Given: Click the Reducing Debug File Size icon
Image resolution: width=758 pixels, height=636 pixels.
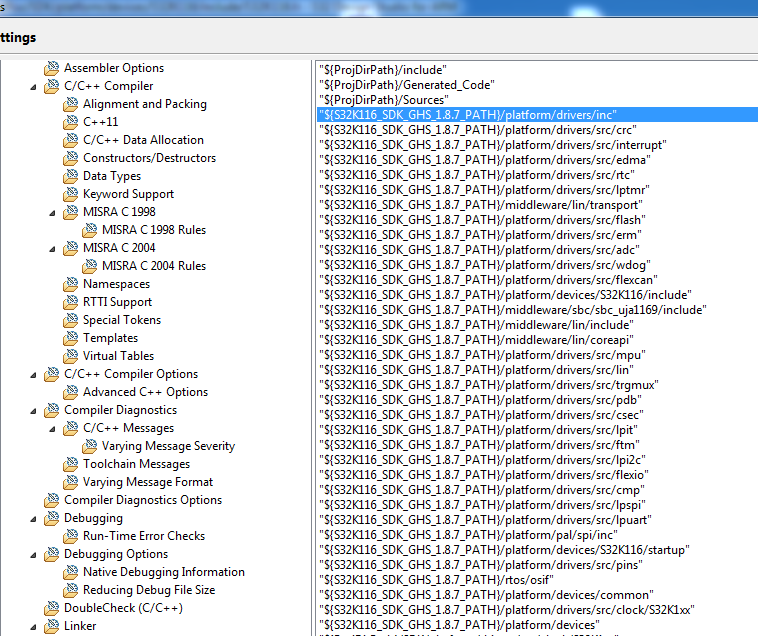Looking at the screenshot, I should click(x=71, y=591).
